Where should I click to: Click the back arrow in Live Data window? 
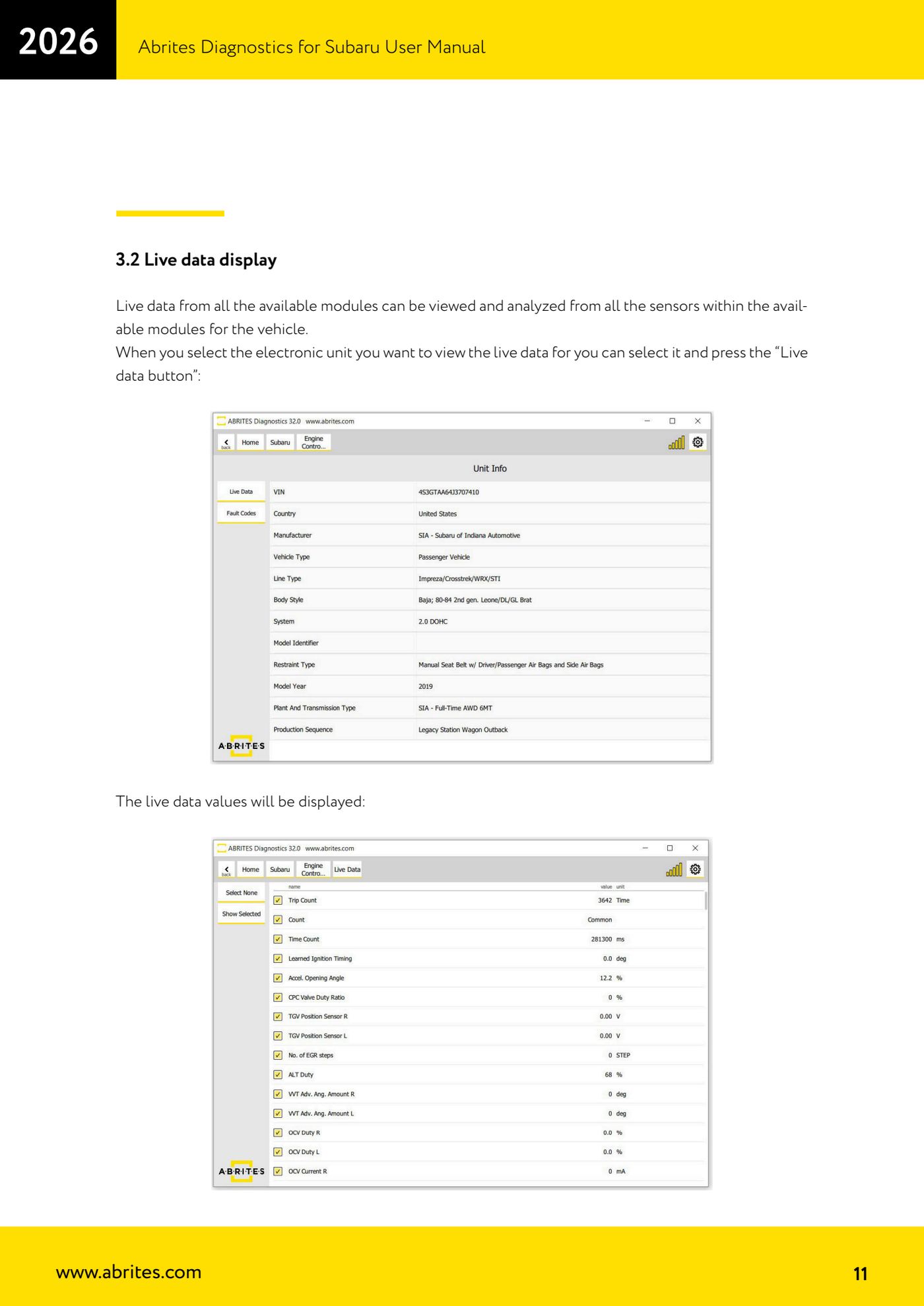(x=226, y=870)
